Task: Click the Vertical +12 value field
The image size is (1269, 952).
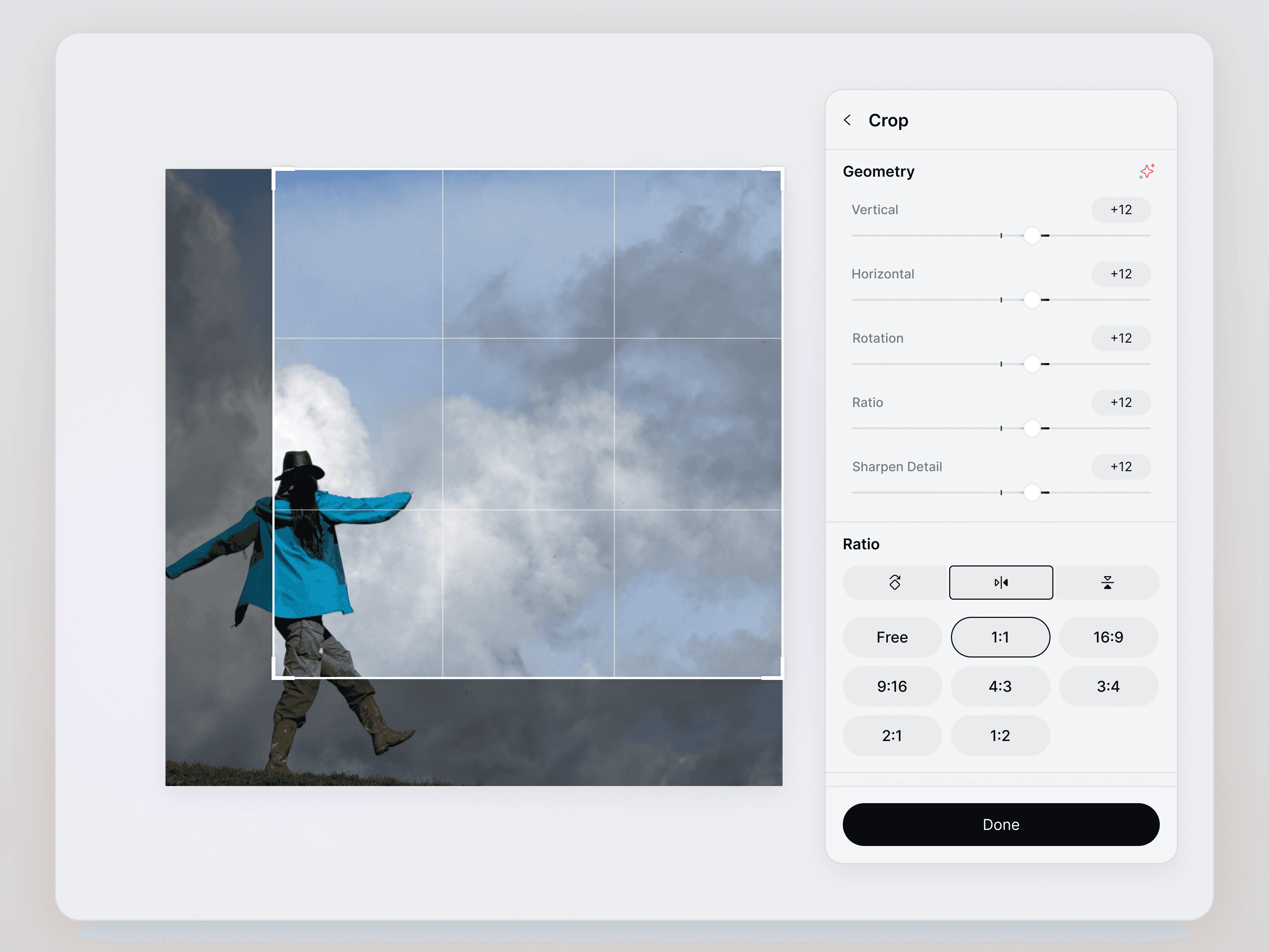Action: coord(1121,210)
